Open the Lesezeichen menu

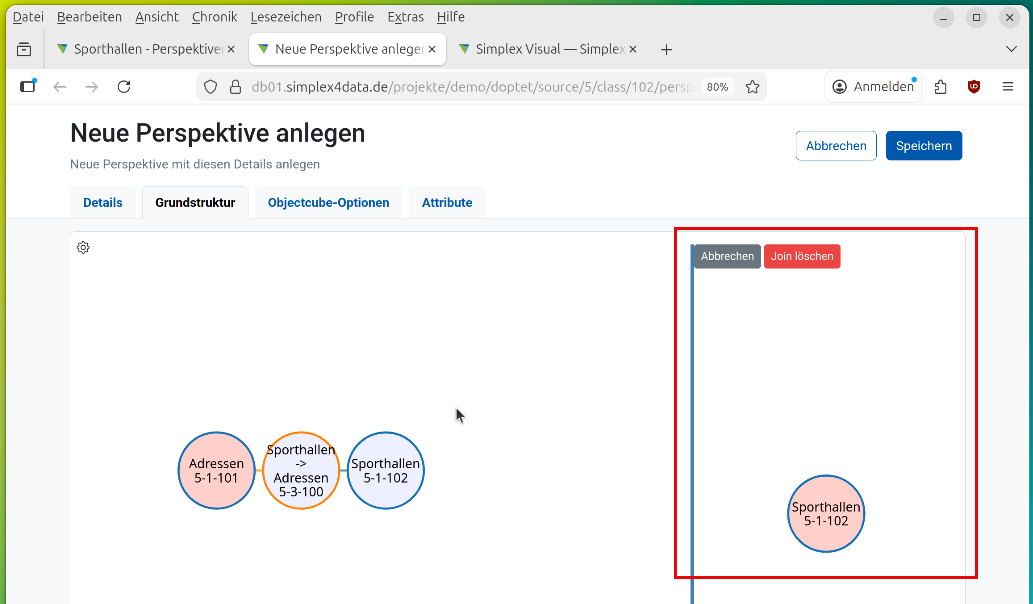coord(286,17)
